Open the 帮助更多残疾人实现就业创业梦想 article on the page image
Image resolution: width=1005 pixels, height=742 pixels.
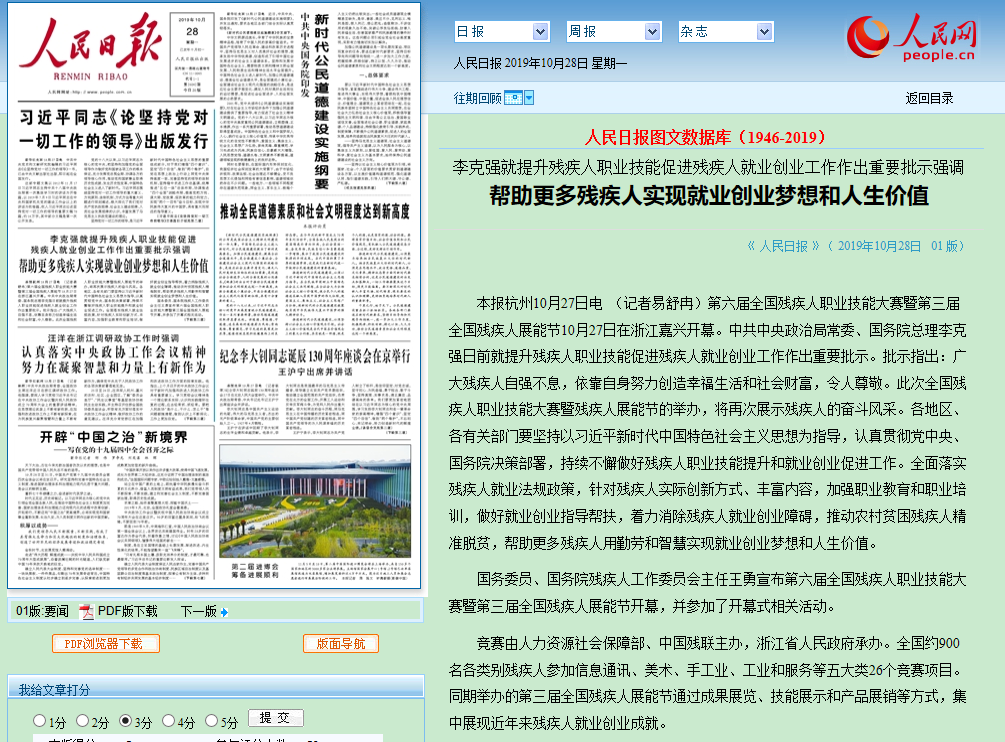pos(113,266)
